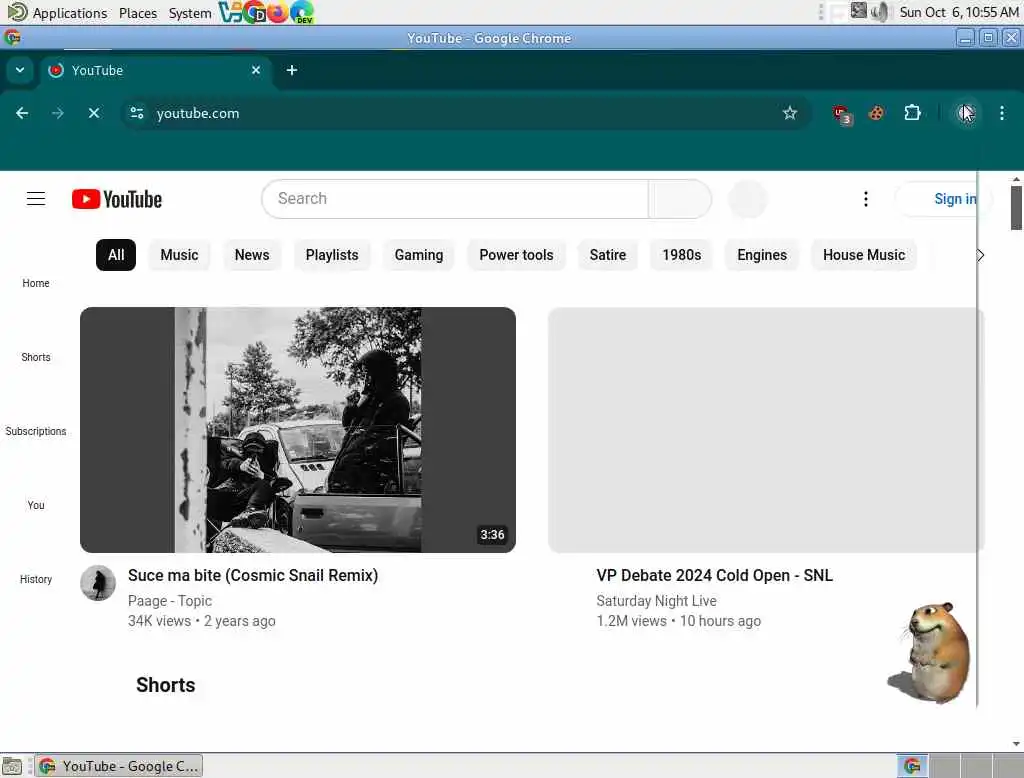Click the search submit button beside the Search field
Viewport: 1024px width, 778px height.
pos(680,199)
